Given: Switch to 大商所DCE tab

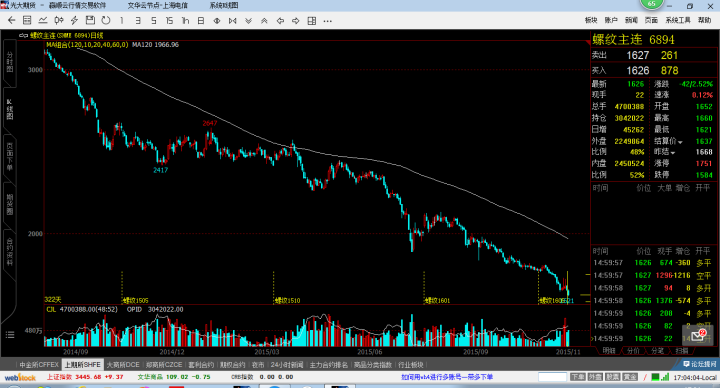Looking at the screenshot, I should [123, 365].
